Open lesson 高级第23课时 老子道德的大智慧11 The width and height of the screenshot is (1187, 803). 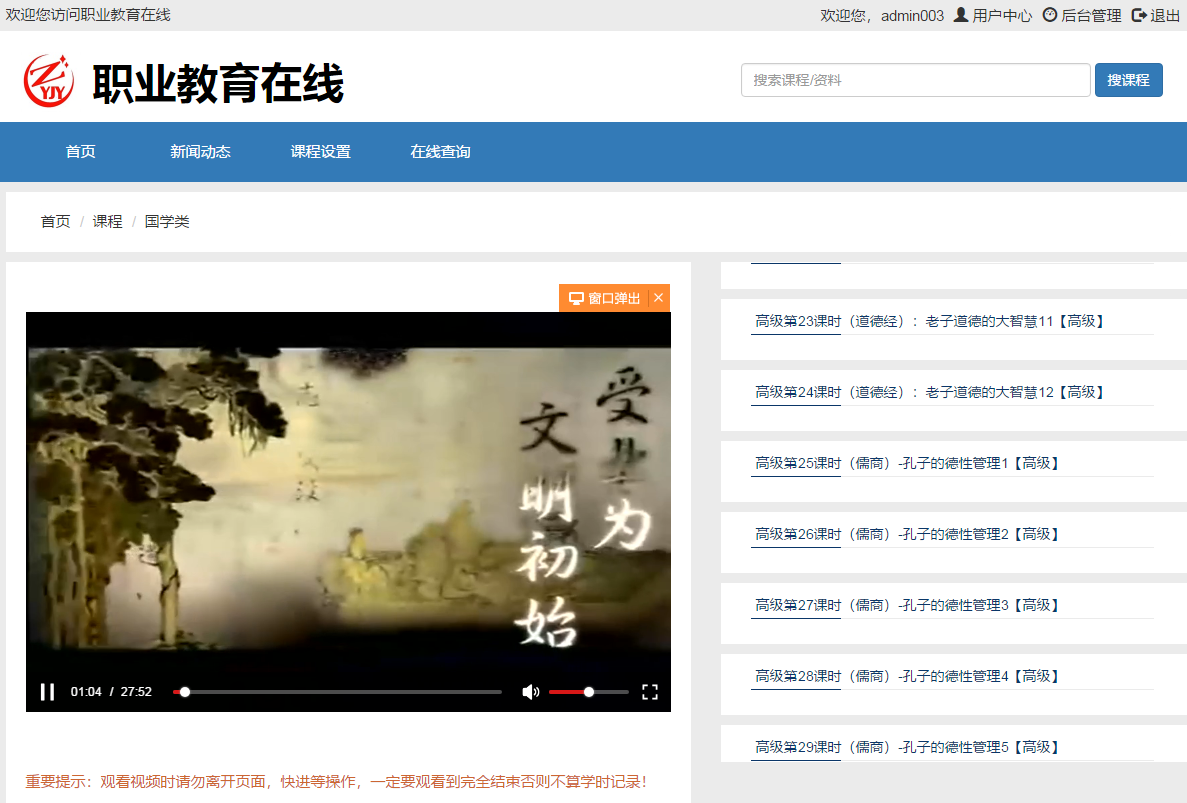pos(928,322)
